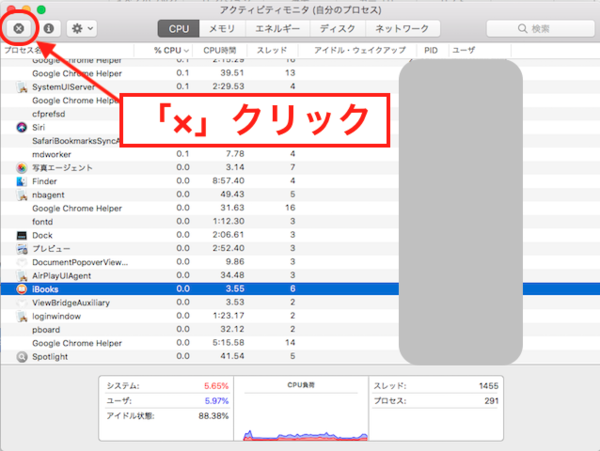Switch to the メモリ tab

coord(223,29)
